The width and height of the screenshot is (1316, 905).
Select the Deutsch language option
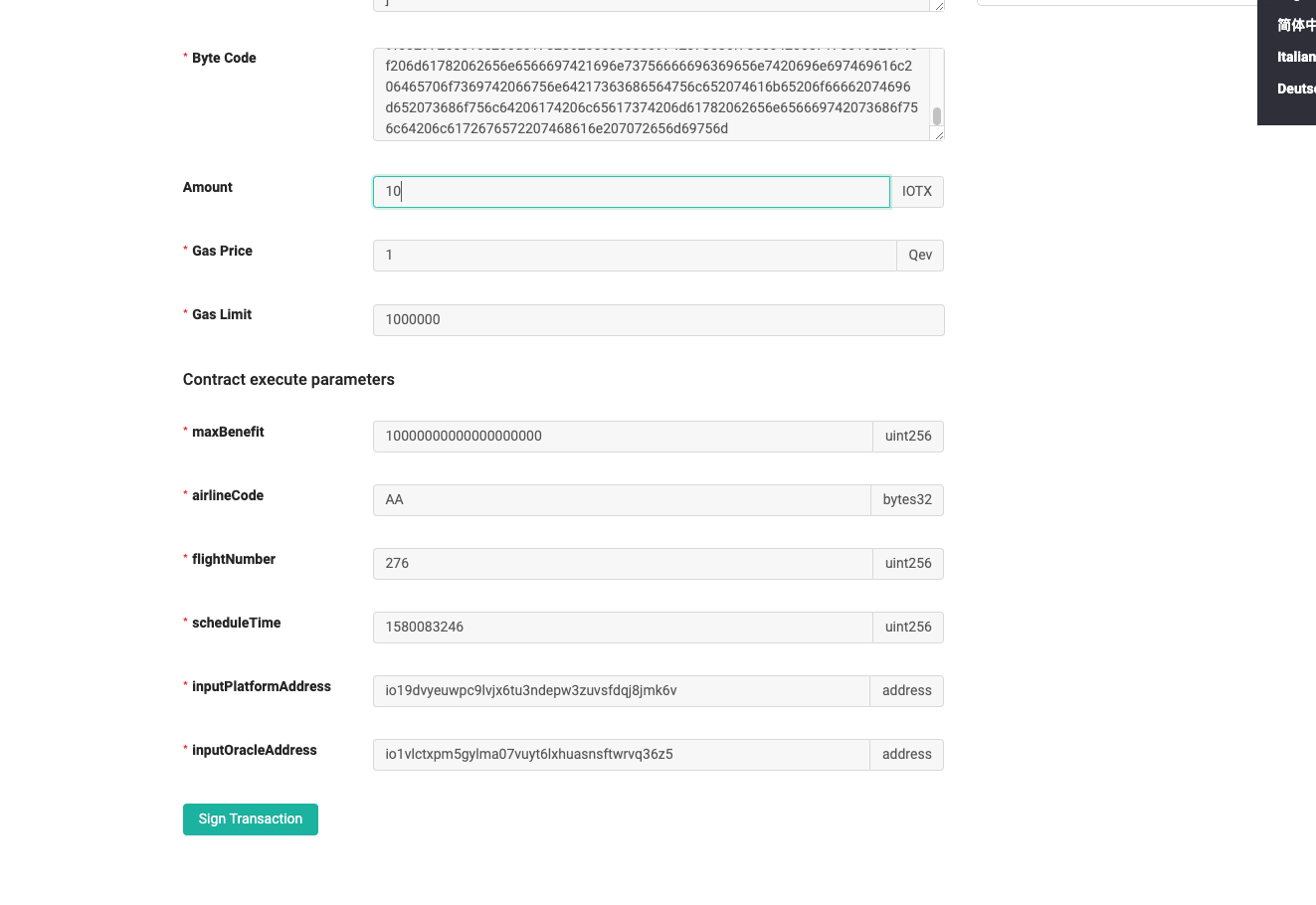pos(1296,89)
